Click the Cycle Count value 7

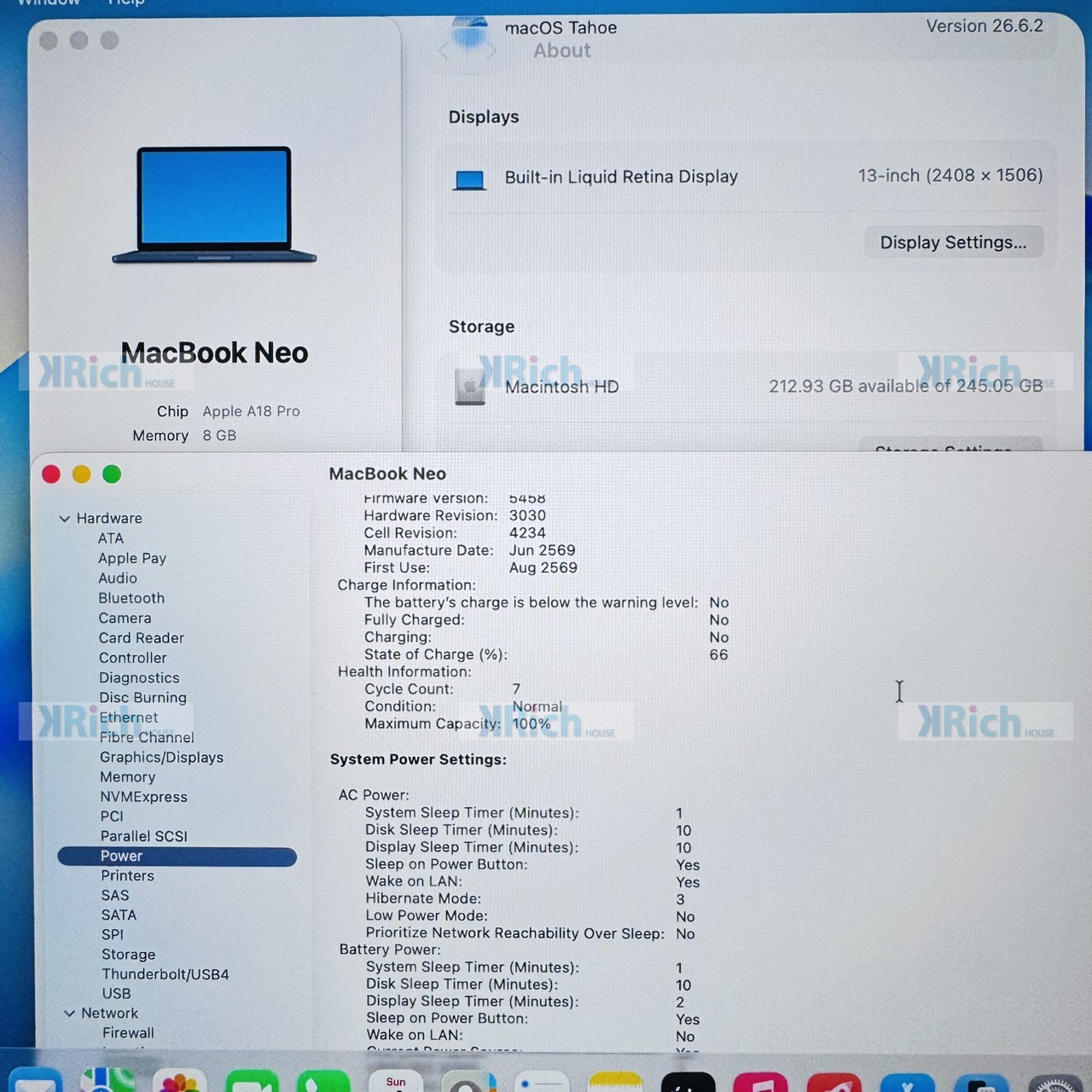pos(516,688)
